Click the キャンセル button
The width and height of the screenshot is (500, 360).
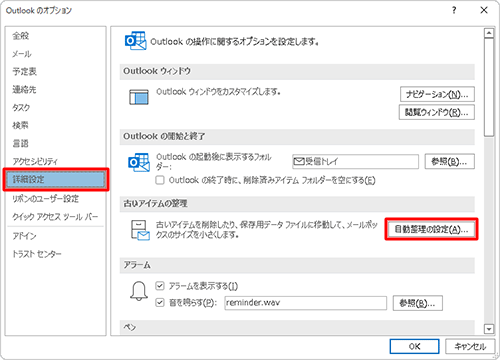click(x=470, y=347)
